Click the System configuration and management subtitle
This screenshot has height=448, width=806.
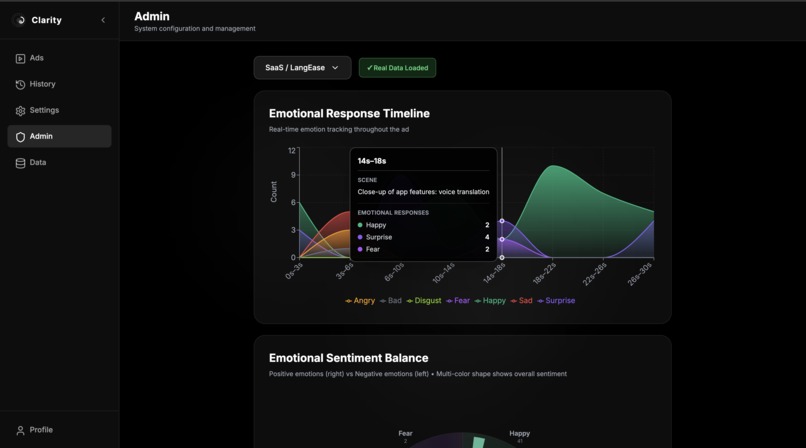coord(195,29)
